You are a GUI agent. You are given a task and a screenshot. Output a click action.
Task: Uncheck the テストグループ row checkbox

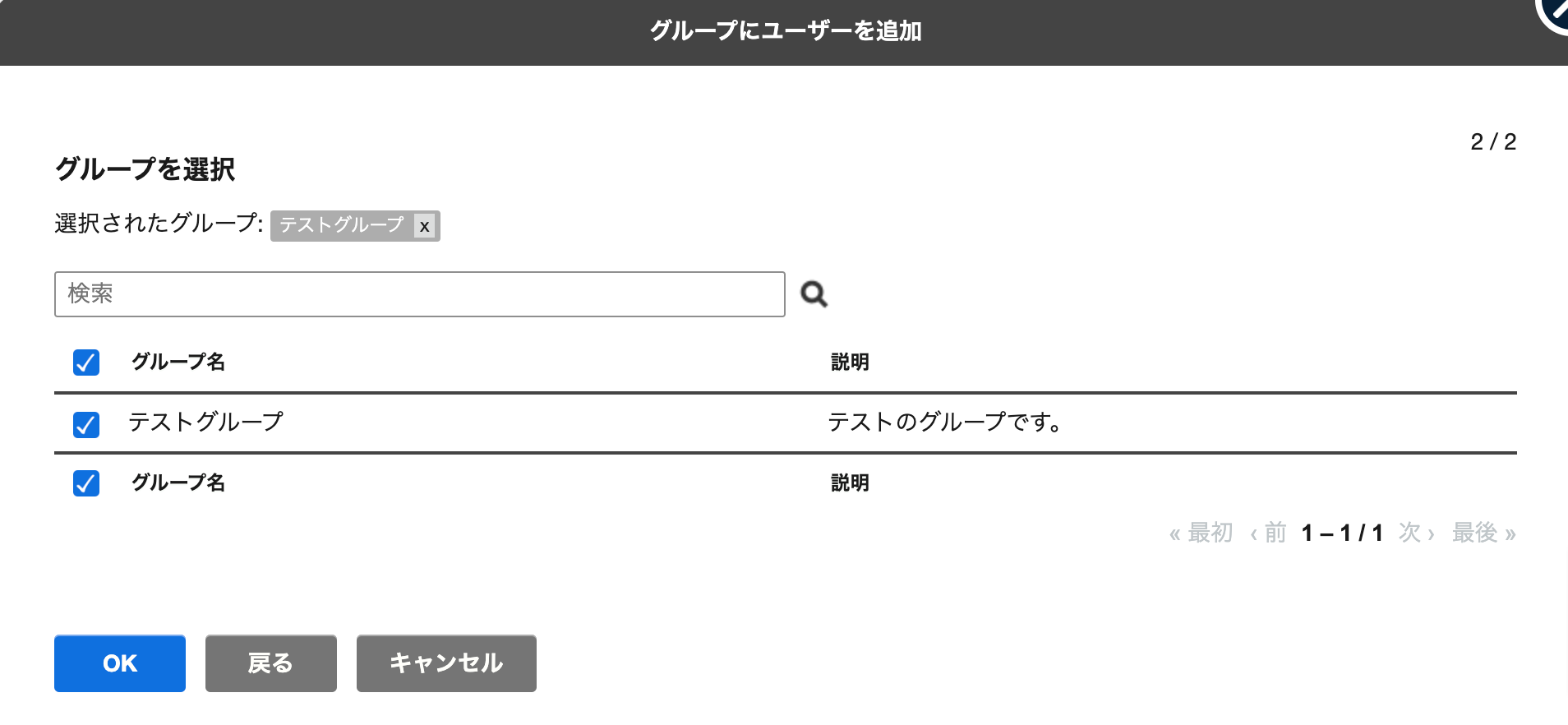coord(86,424)
